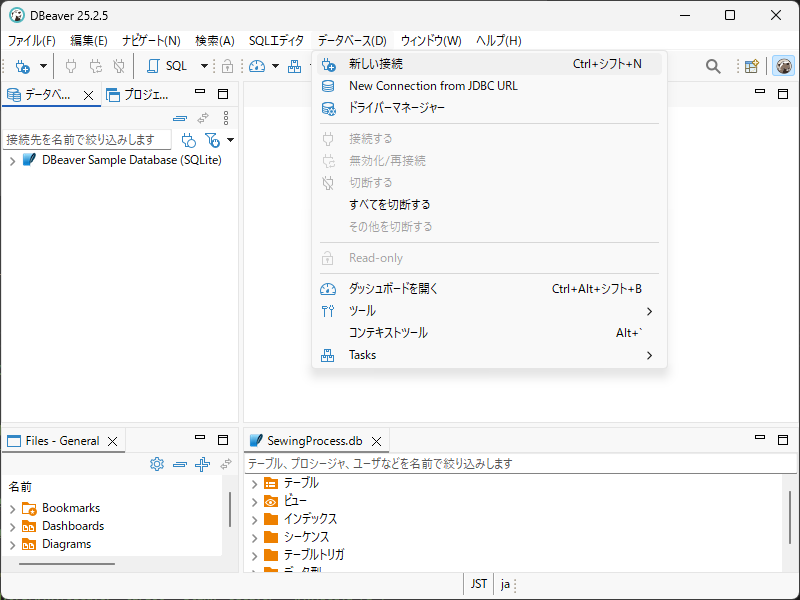Click collapse all icon in navigator
The image size is (800, 600).
click(x=180, y=118)
